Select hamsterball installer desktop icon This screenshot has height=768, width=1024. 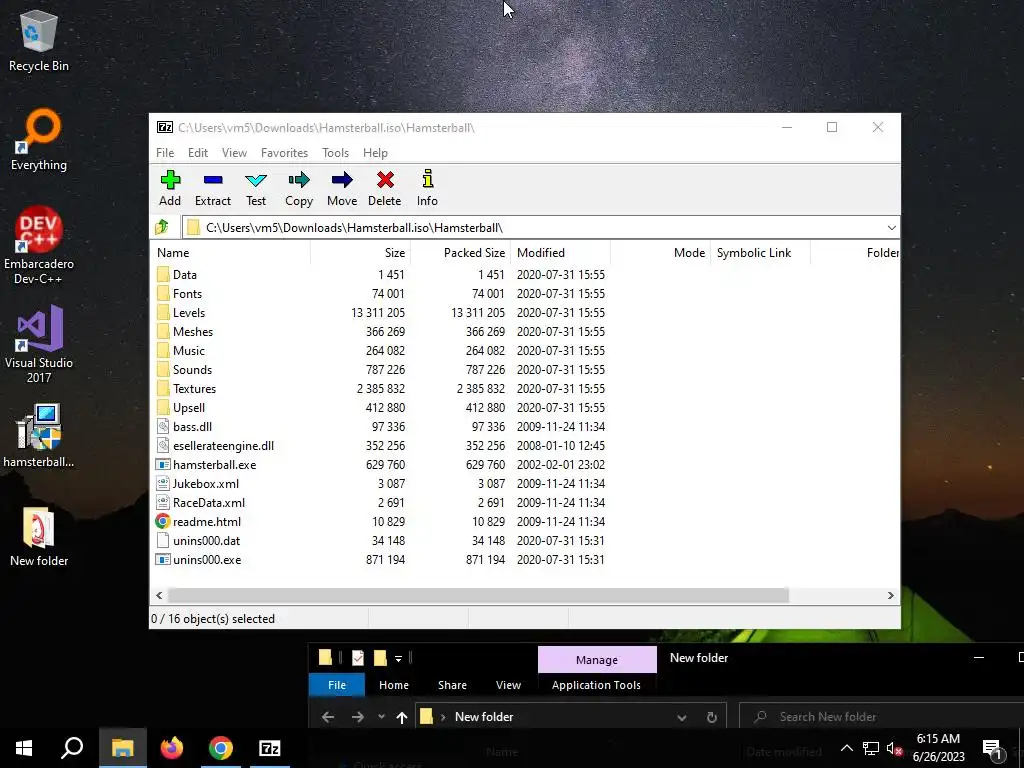pyautogui.click(x=39, y=436)
